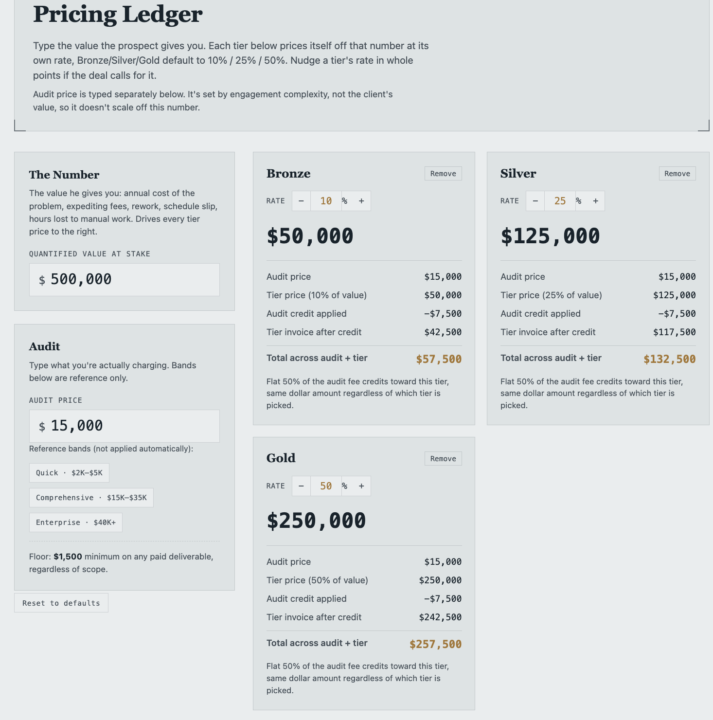Screen dimensions: 713x720
Task: Remove the Gold tier
Action: point(443,458)
